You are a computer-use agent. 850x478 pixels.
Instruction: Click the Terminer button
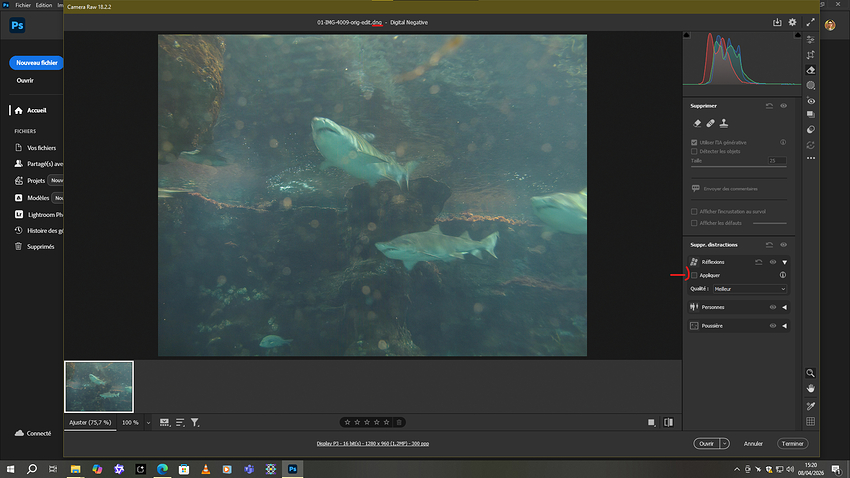click(x=793, y=443)
